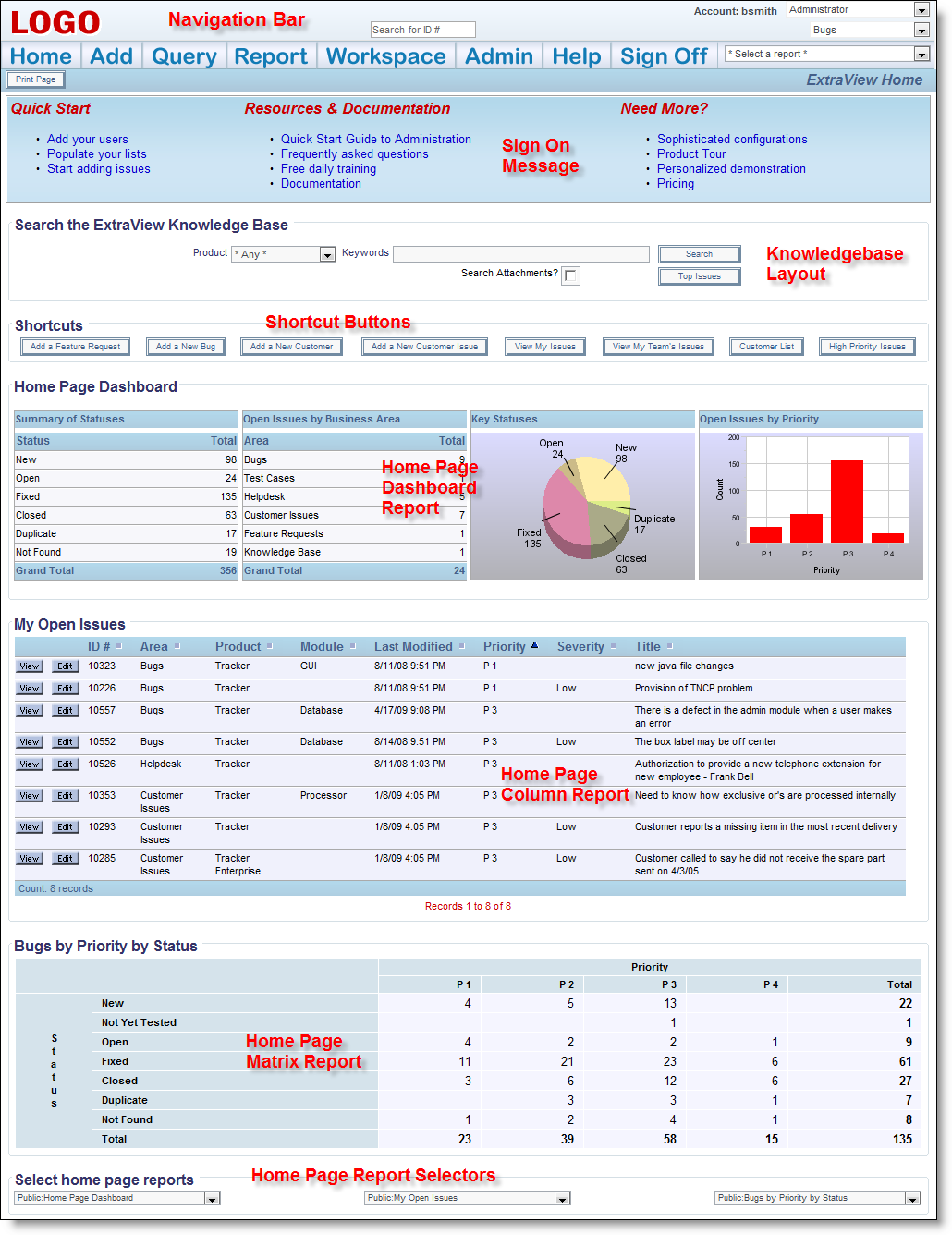Viewport: 952px width, 1235px height.
Task: Click the sort icon beside Module column
Action: 352,646
